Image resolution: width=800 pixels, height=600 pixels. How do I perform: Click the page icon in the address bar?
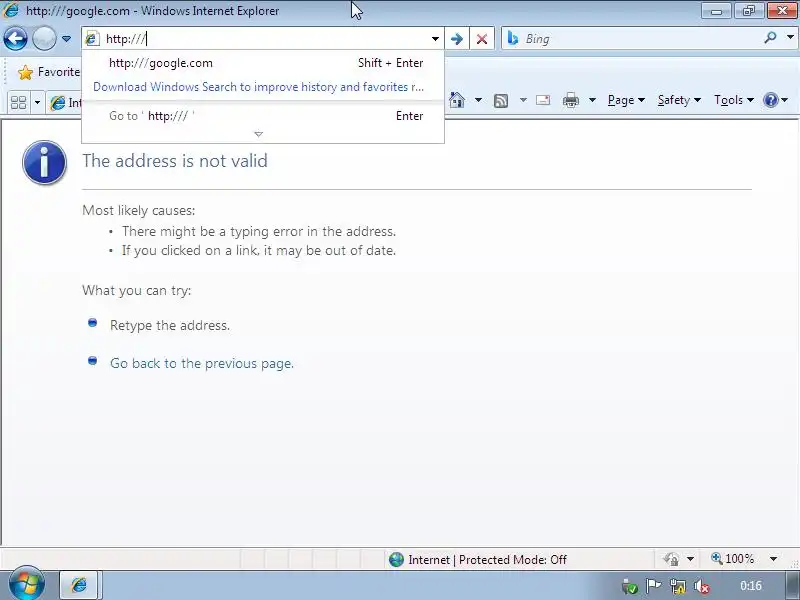click(x=92, y=39)
